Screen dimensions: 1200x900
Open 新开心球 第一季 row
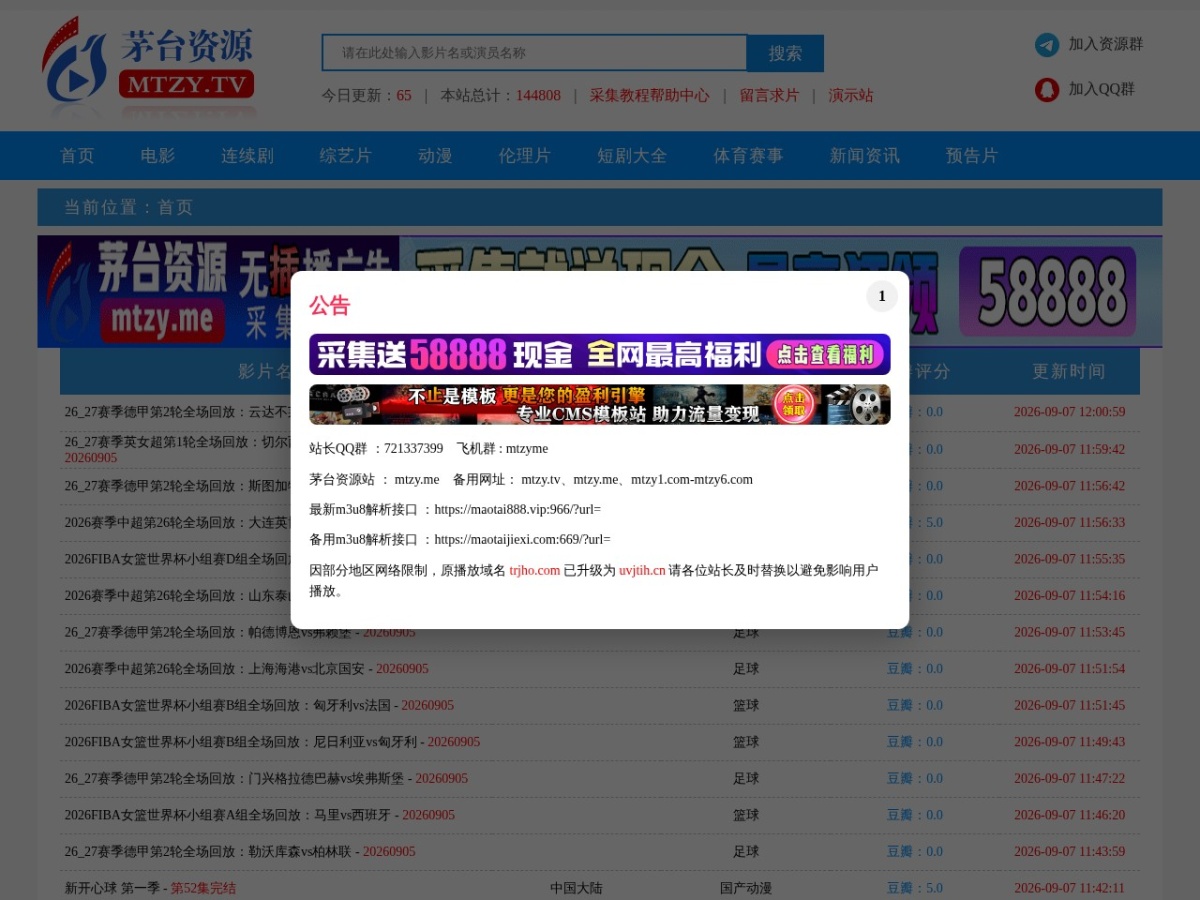(150, 888)
